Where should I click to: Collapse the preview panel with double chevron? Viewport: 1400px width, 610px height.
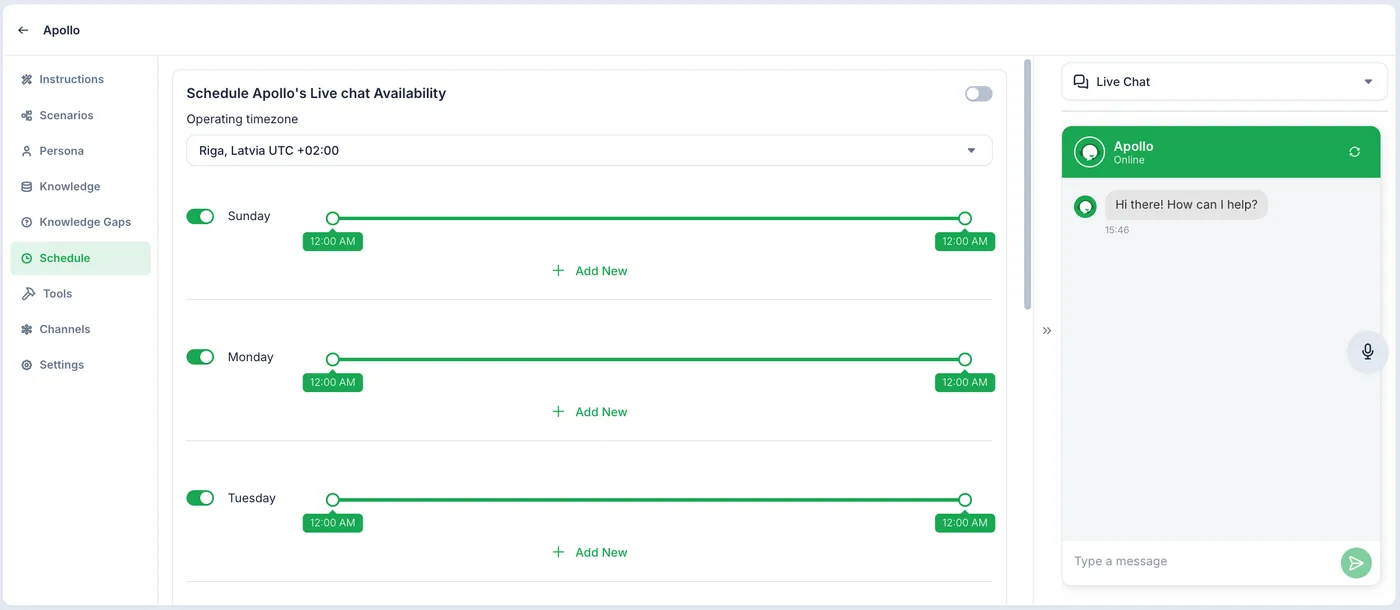(x=1047, y=330)
